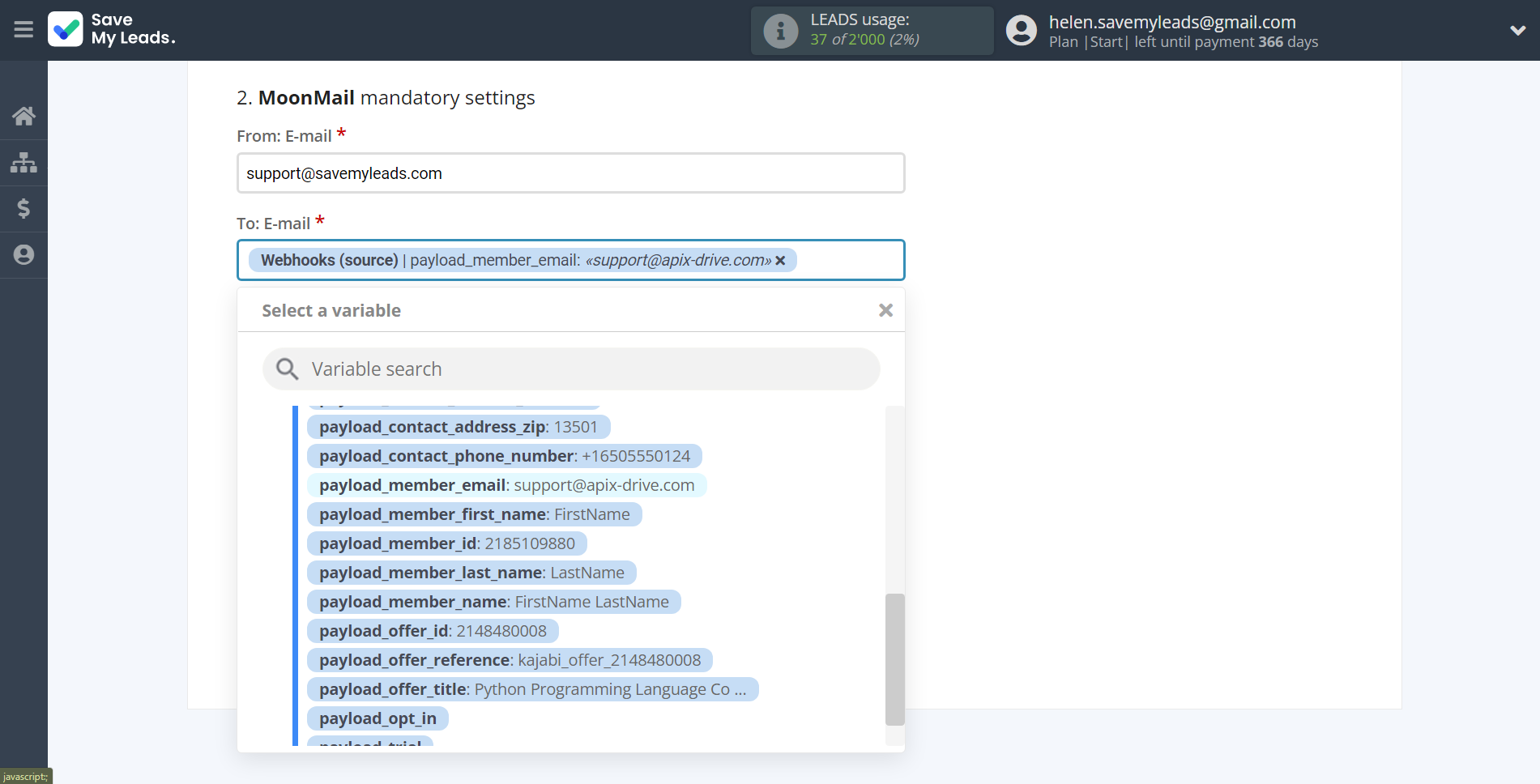This screenshot has width=1540, height=784.
Task: Select variable payload_member_id
Action: pos(447,543)
